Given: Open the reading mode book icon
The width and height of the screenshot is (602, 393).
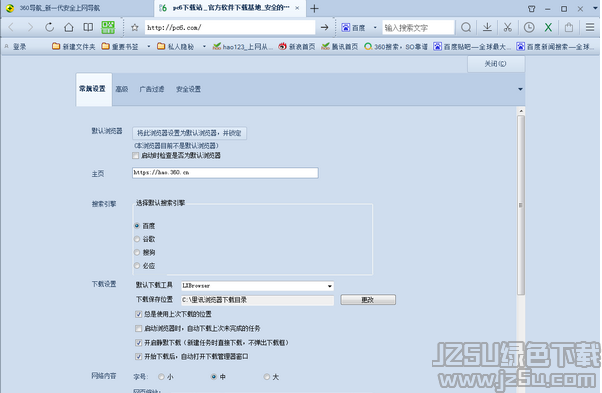Looking at the screenshot, I should (88, 27).
